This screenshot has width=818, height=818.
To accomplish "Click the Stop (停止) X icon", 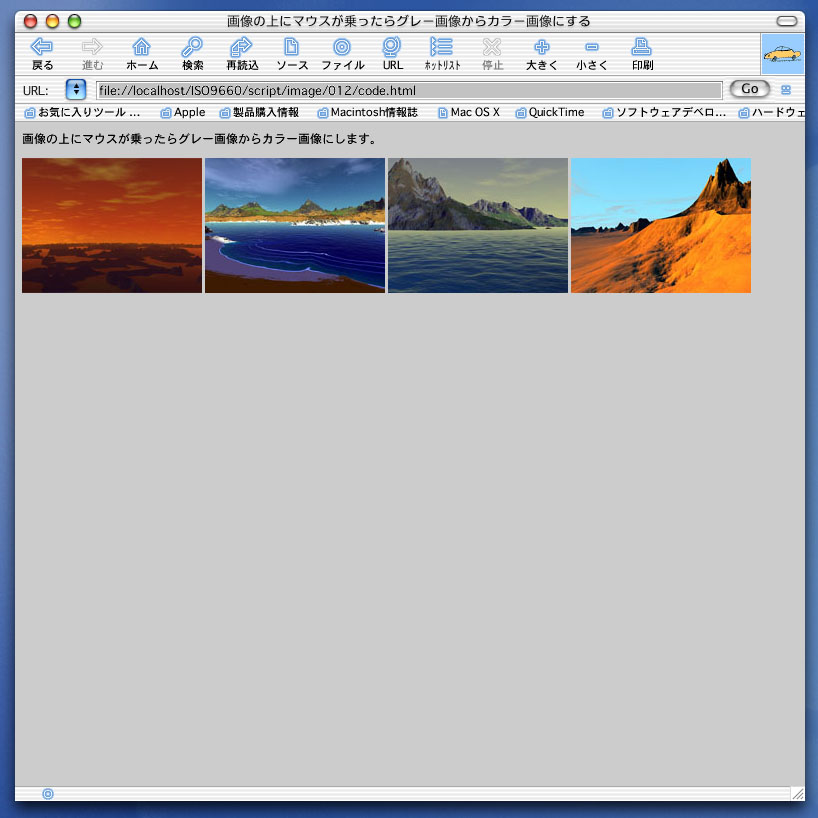I will 492,47.
